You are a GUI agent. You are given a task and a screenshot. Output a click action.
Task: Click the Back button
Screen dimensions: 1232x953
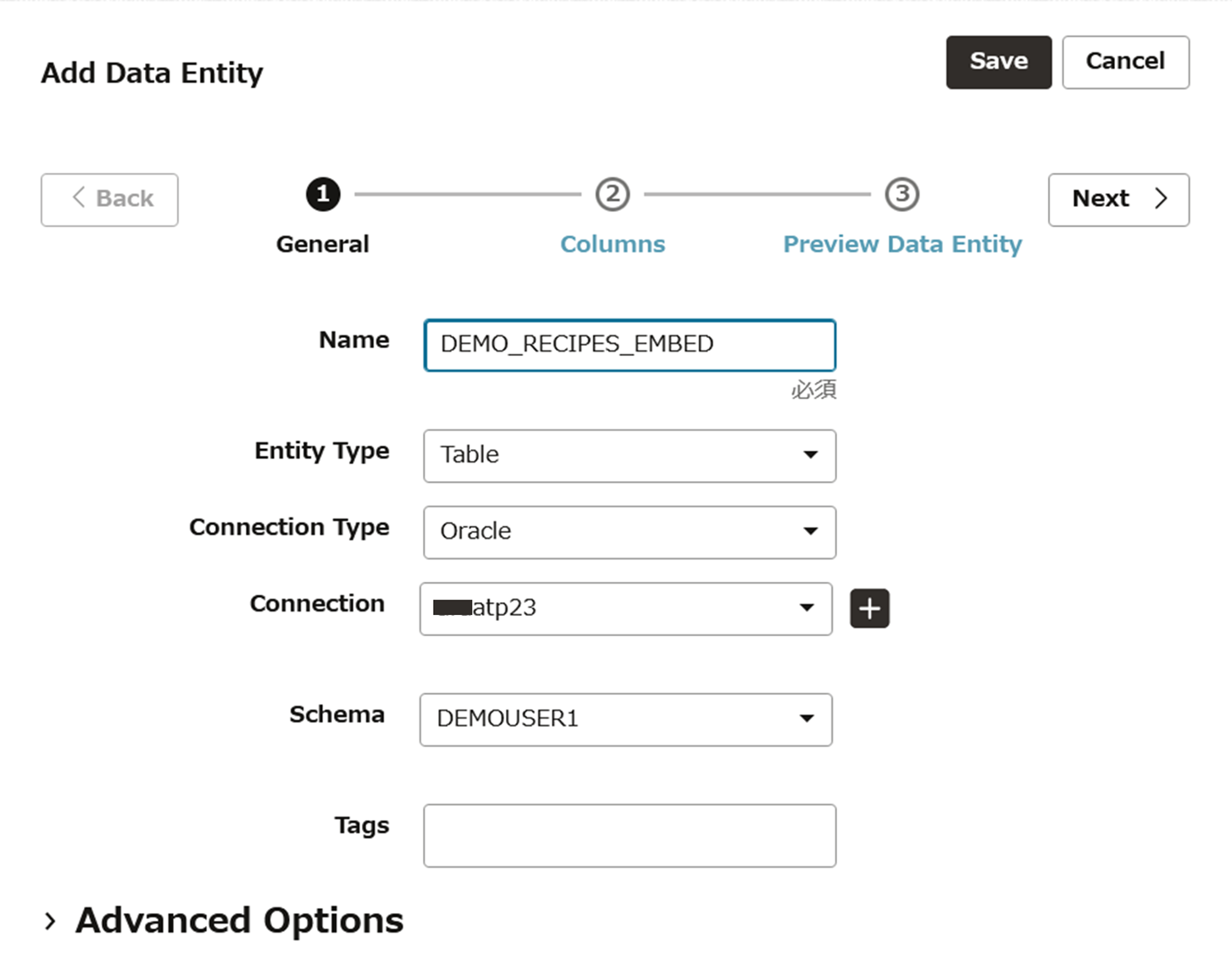pyautogui.click(x=109, y=199)
